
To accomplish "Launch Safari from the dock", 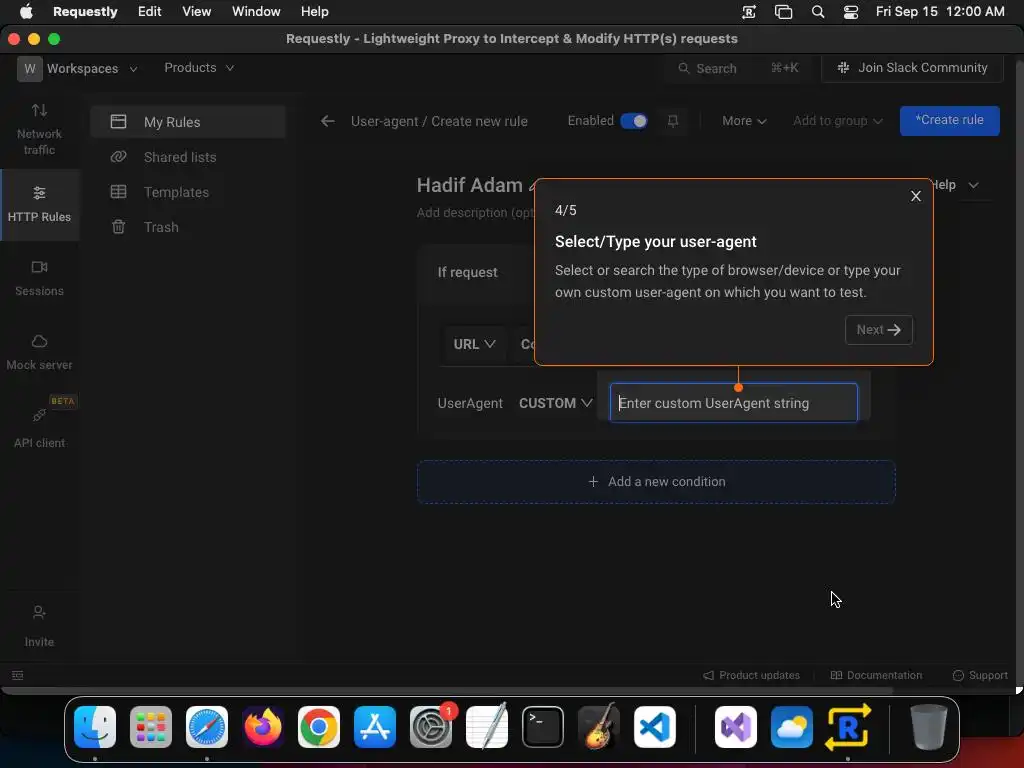I will 207,727.
